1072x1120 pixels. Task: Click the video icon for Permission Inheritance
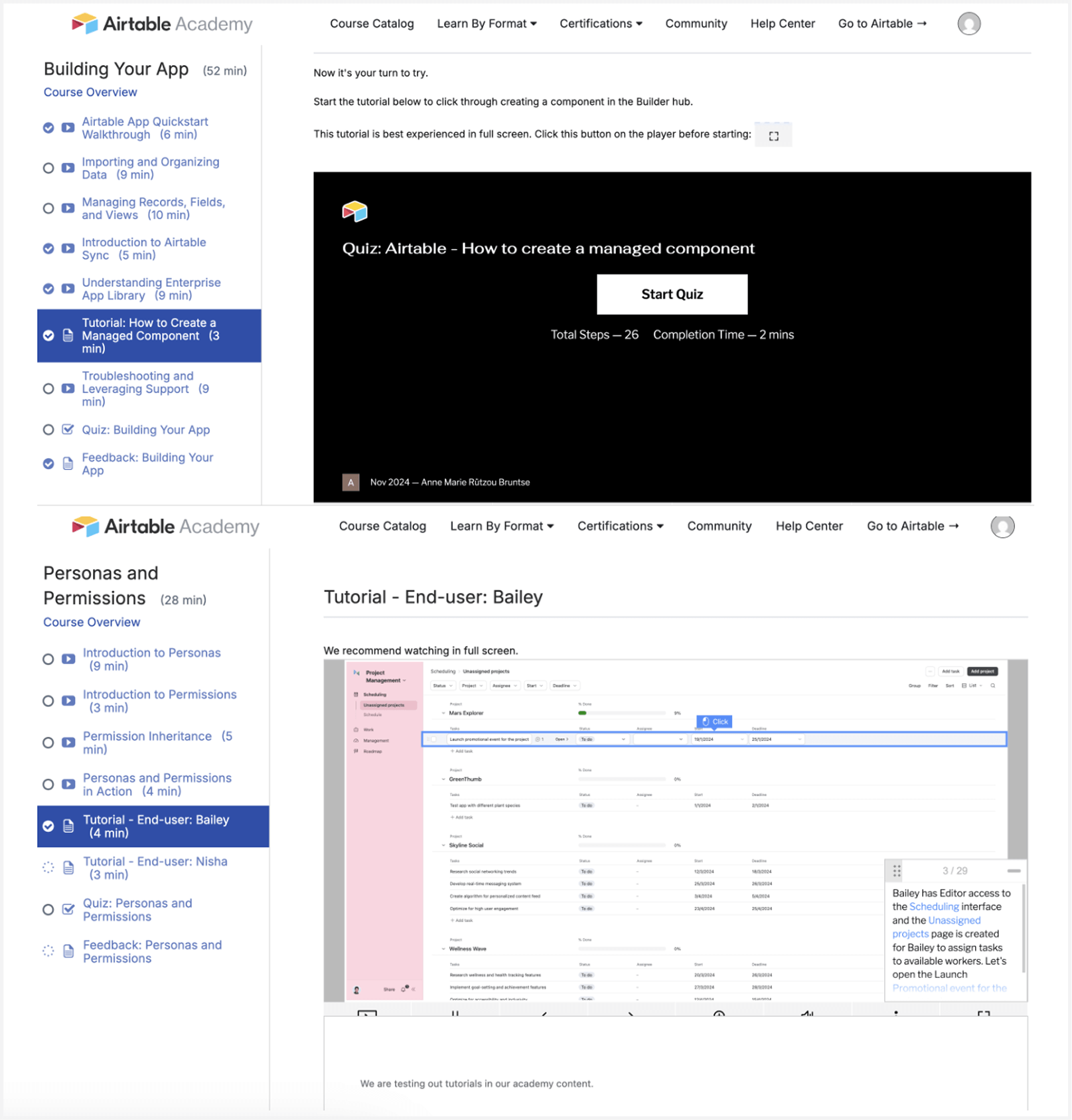coord(68,743)
